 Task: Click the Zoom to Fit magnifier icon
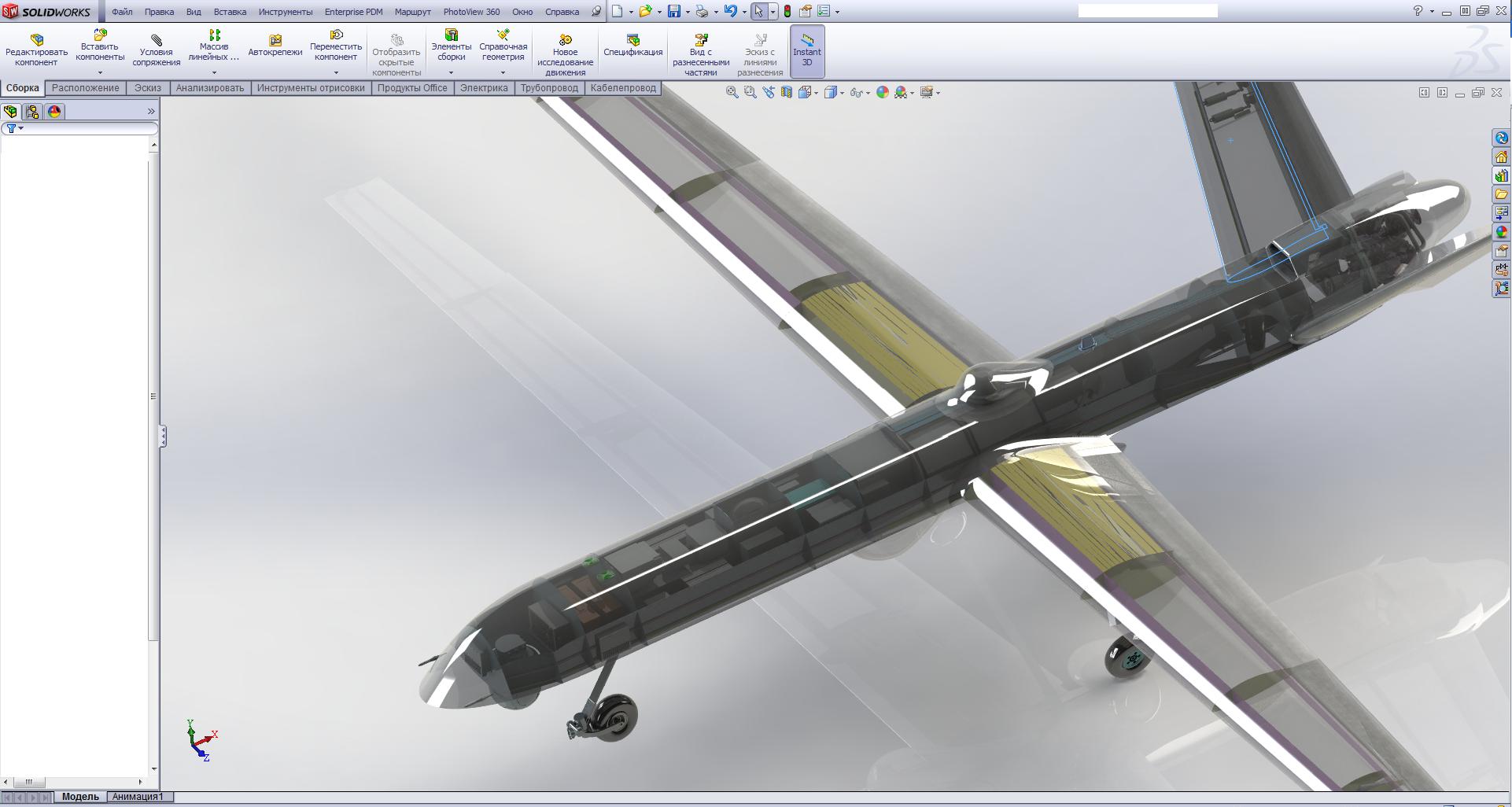pos(732,92)
